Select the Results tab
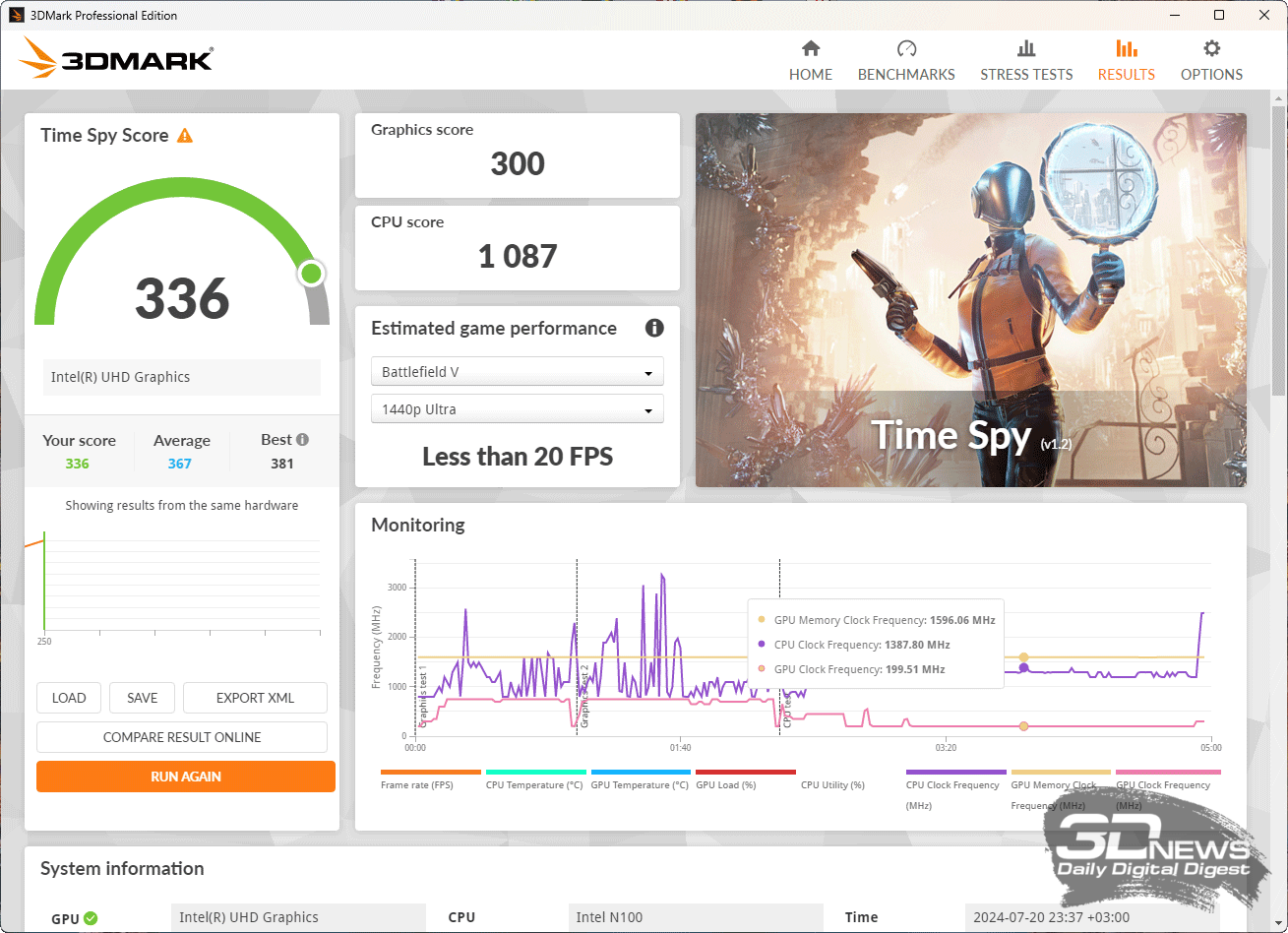 click(1127, 61)
